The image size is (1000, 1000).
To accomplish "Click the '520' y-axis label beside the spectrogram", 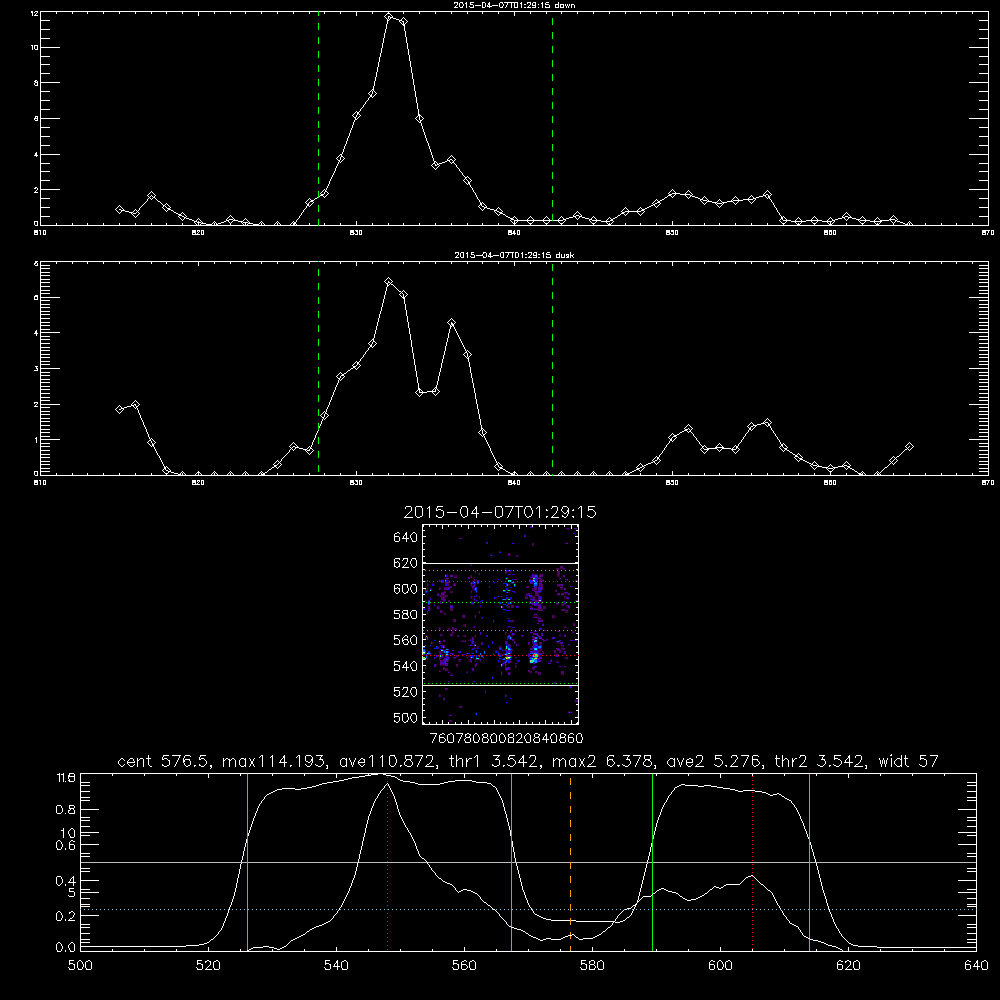I will (406, 692).
